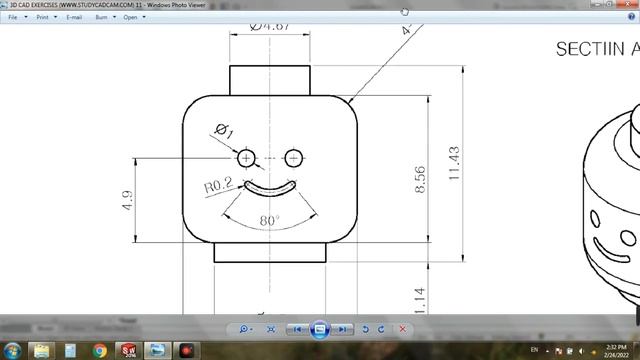Expand the Open dropdown arrow
The width and height of the screenshot is (640, 360).
point(144,17)
